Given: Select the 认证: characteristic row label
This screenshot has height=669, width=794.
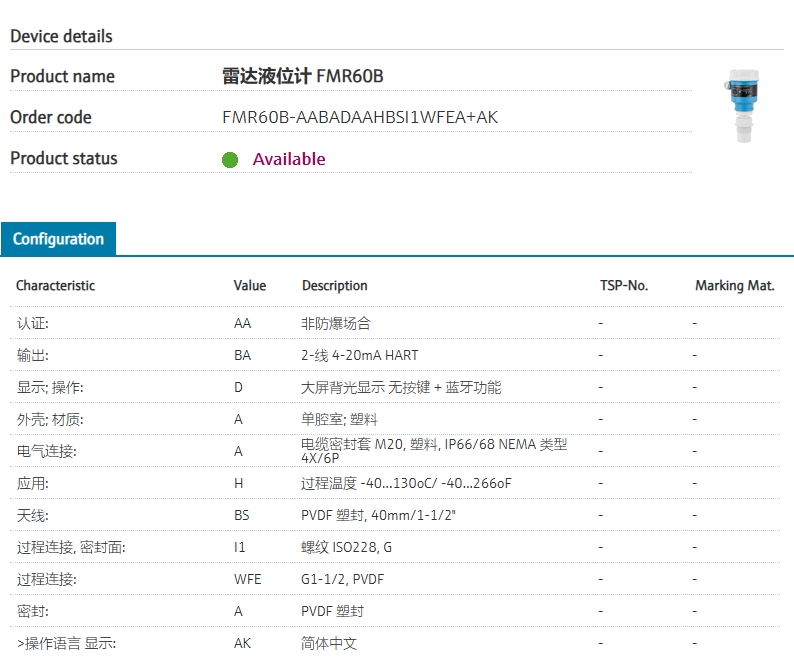Looking at the screenshot, I should click(33, 323).
